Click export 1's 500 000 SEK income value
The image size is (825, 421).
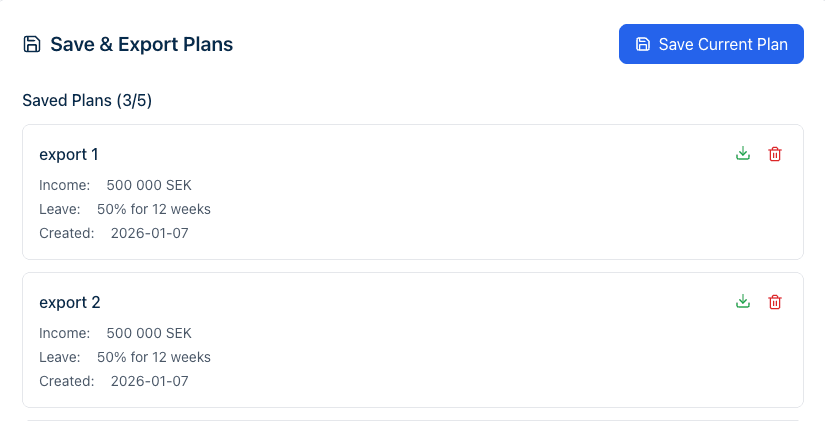click(149, 185)
